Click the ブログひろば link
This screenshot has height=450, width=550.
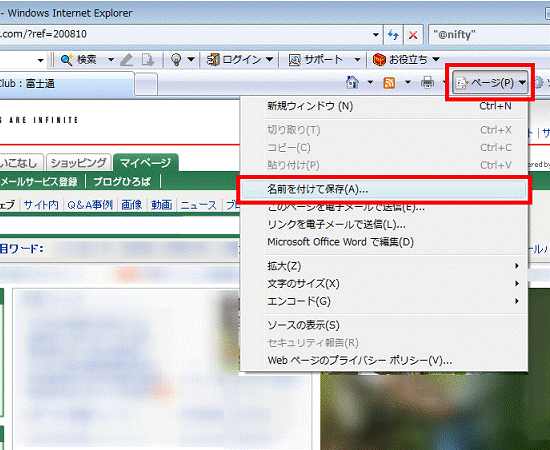122,182
